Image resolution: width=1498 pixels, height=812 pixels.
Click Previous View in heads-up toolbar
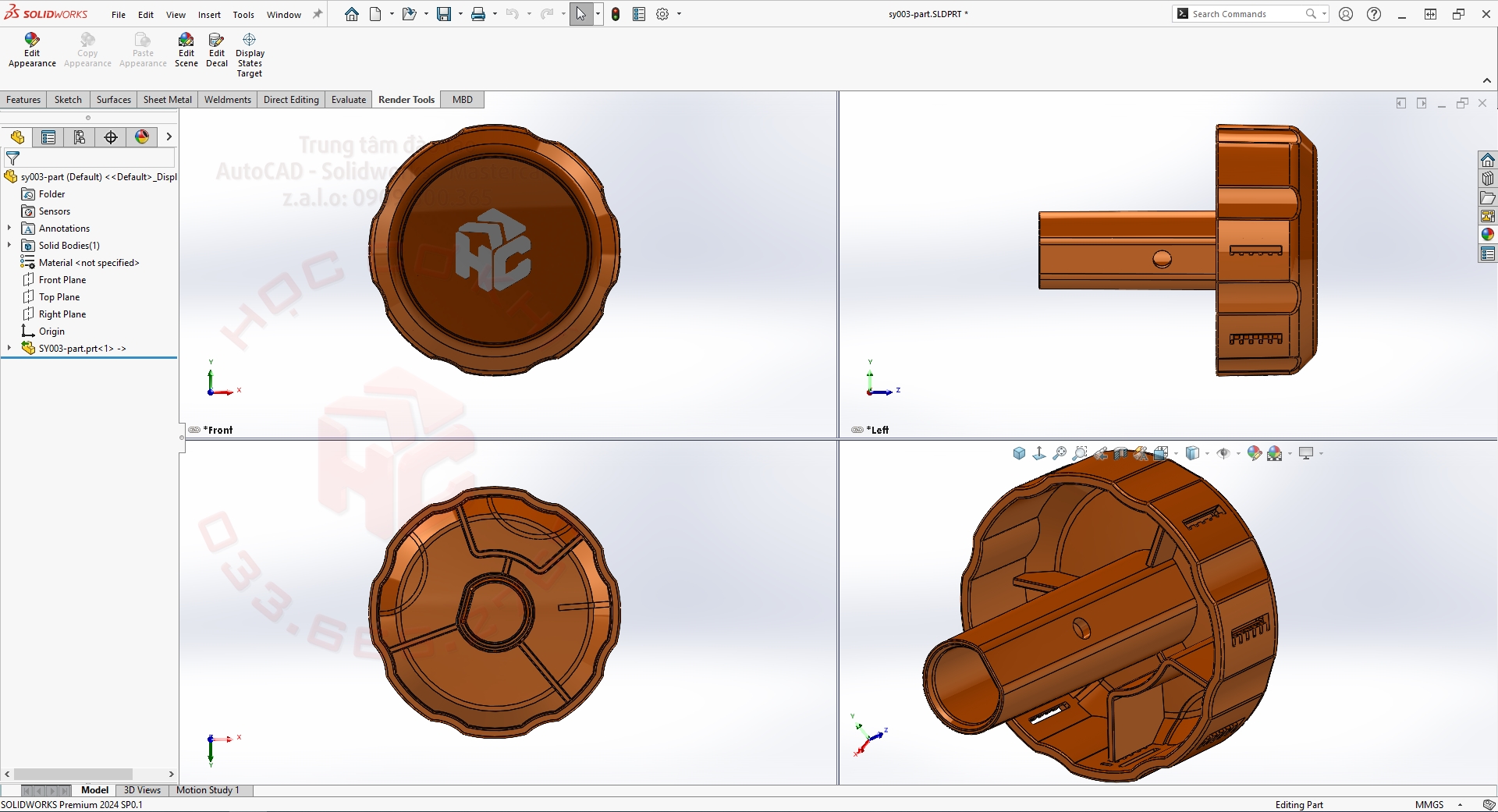[1100, 453]
